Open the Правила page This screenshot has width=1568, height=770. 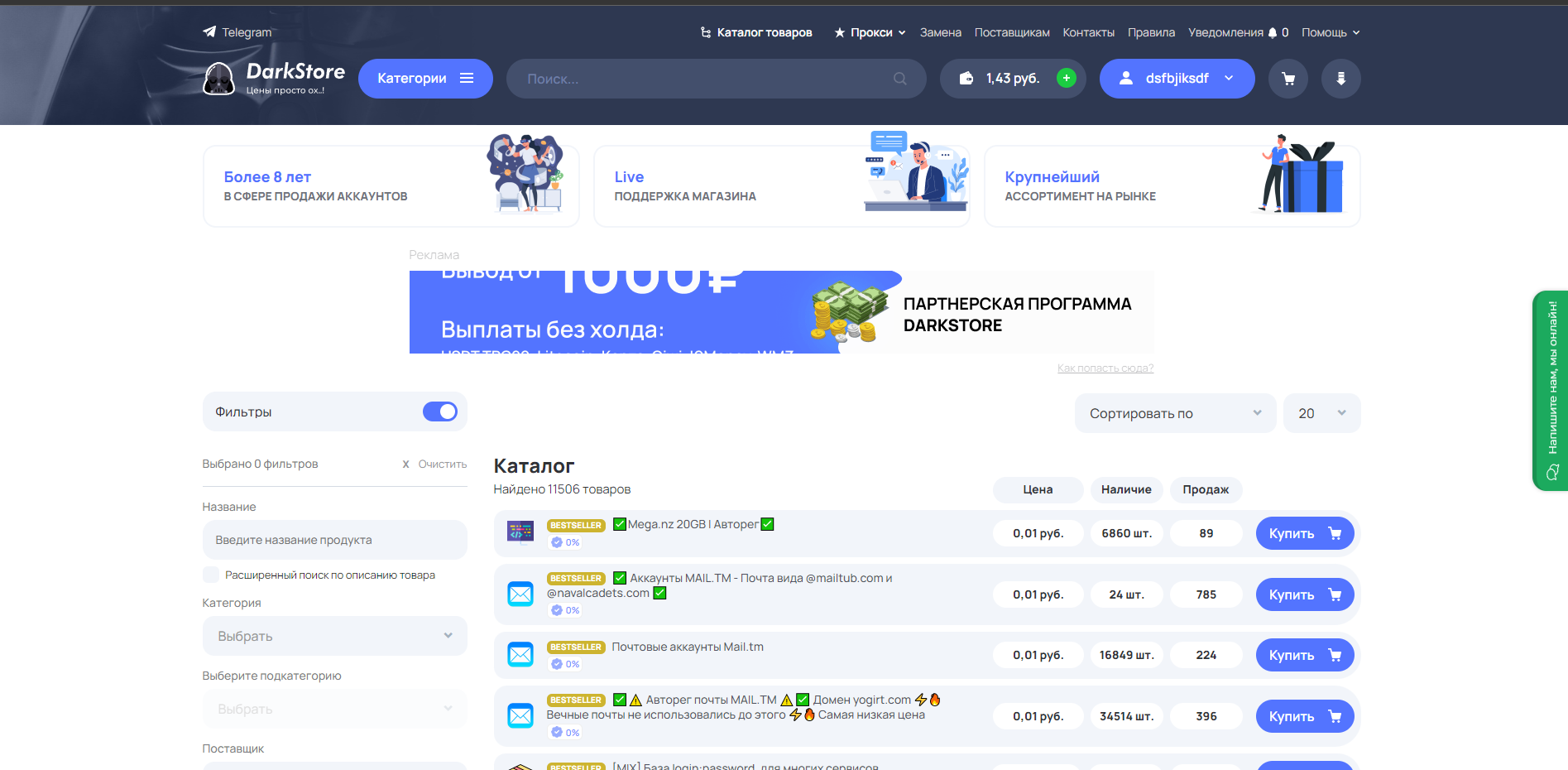coord(1151,33)
